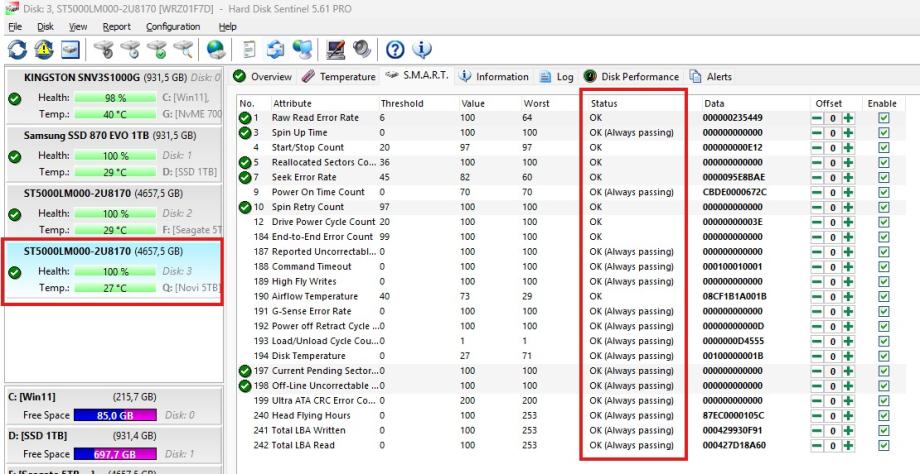
Task: Switch to the Log tab
Action: [x=557, y=76]
